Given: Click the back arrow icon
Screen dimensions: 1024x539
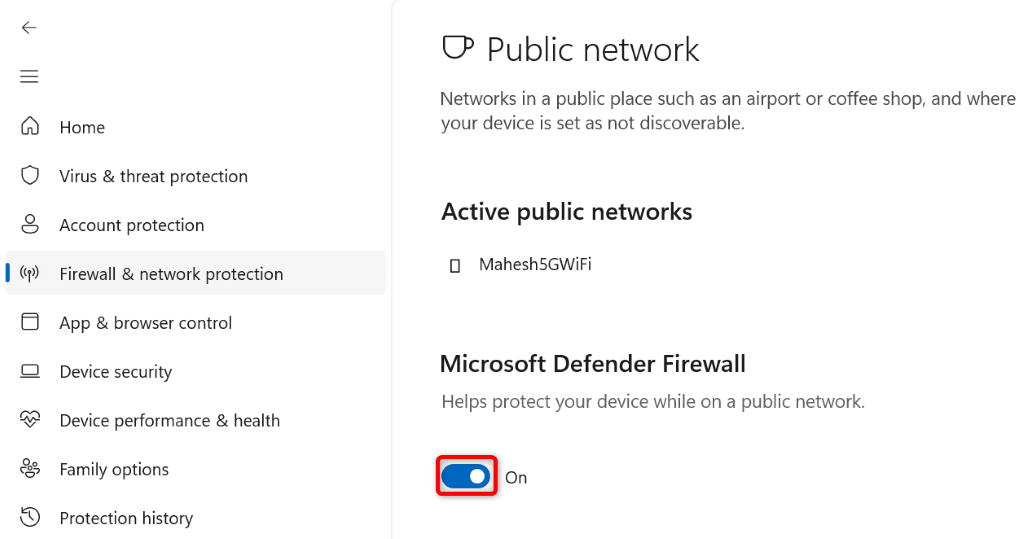Looking at the screenshot, I should (29, 28).
